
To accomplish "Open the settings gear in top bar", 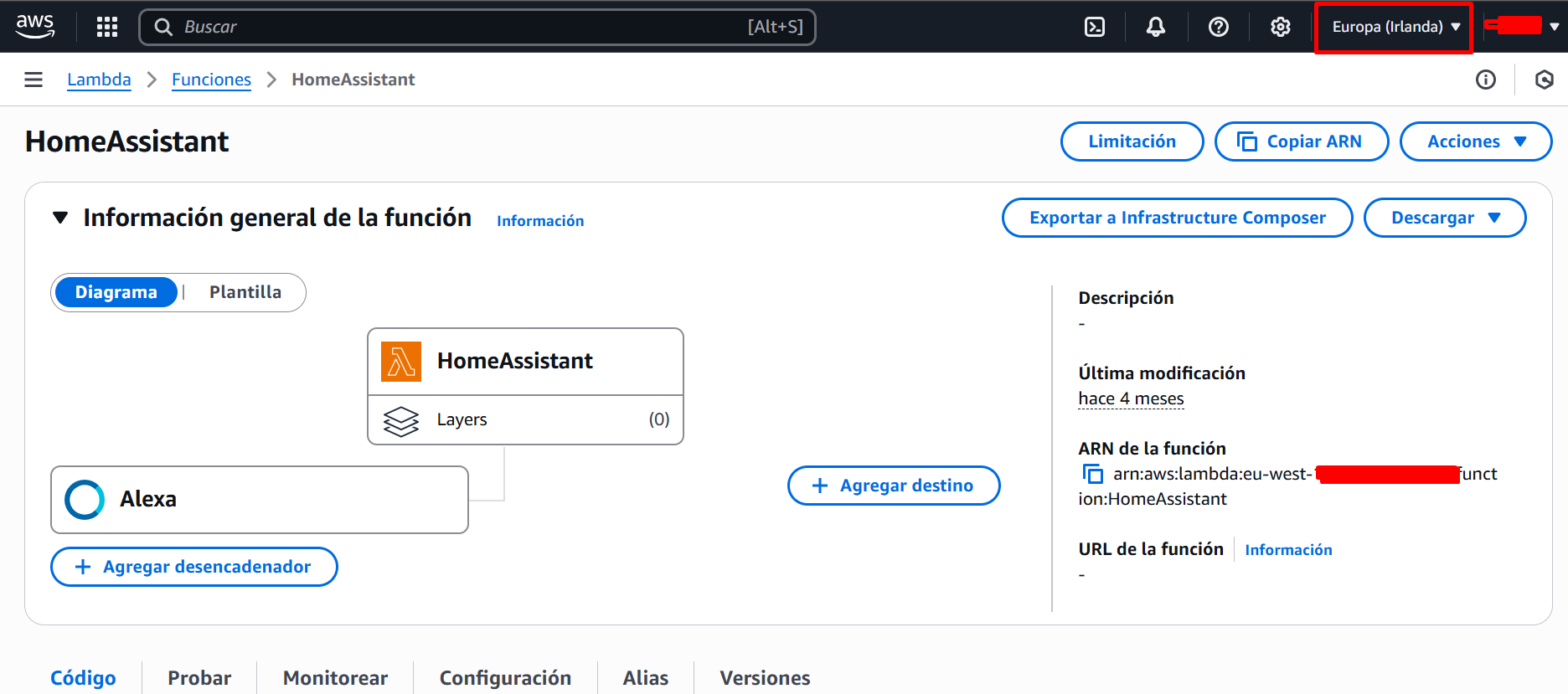I will [x=1281, y=27].
